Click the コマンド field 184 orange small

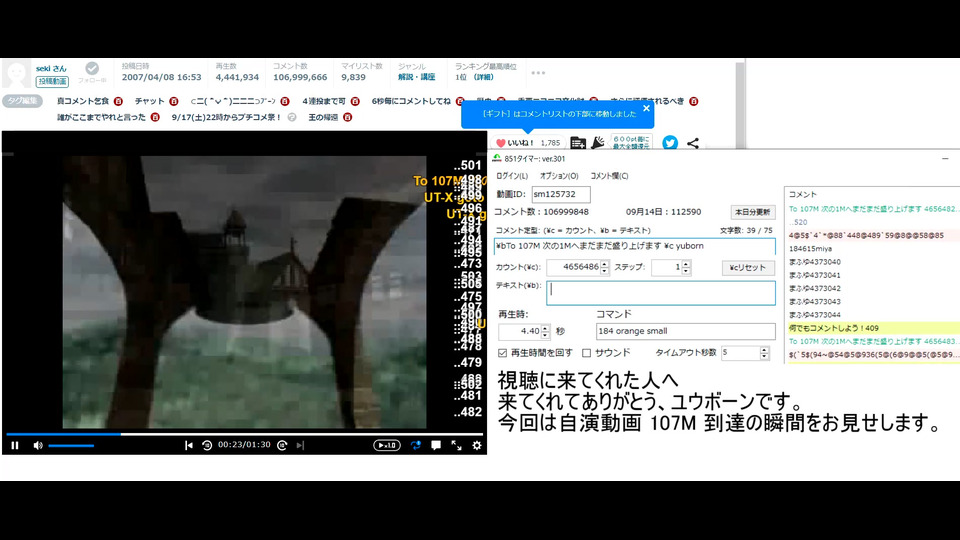pos(685,331)
